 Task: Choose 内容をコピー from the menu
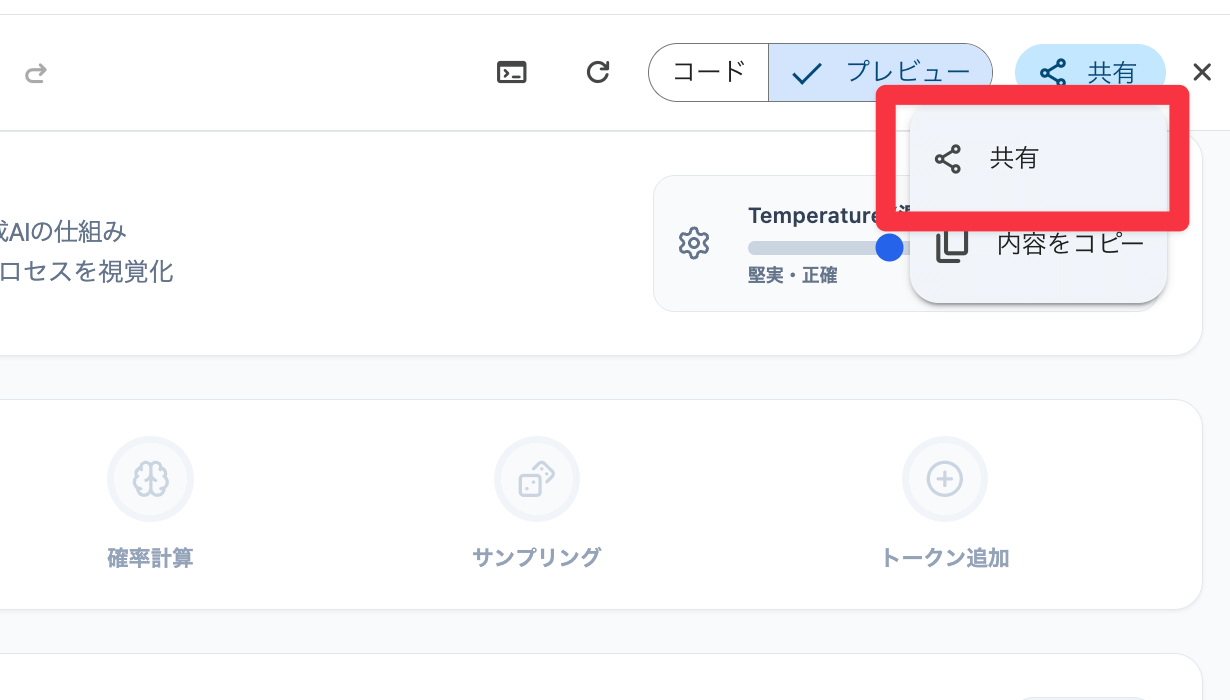pos(1070,243)
